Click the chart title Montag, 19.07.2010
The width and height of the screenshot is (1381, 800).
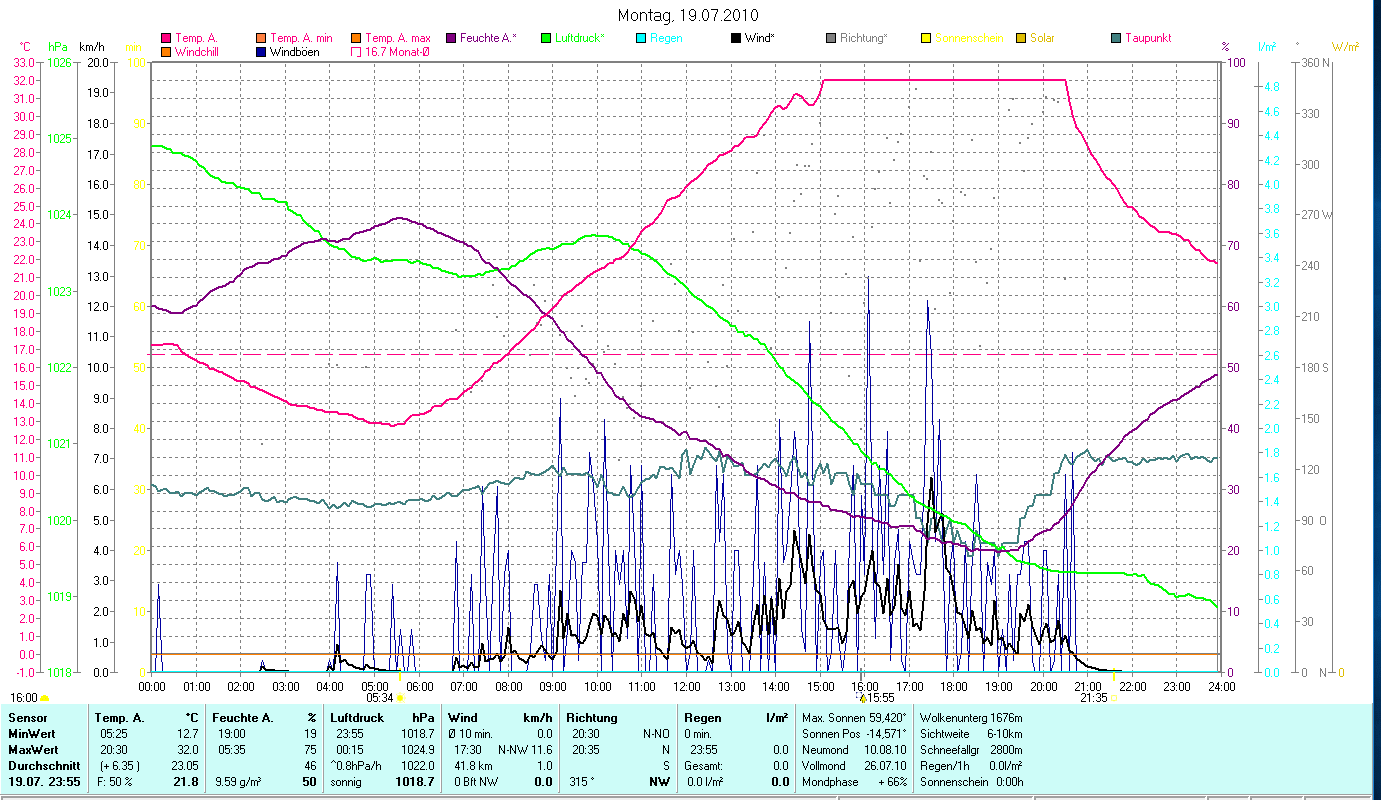[688, 15]
